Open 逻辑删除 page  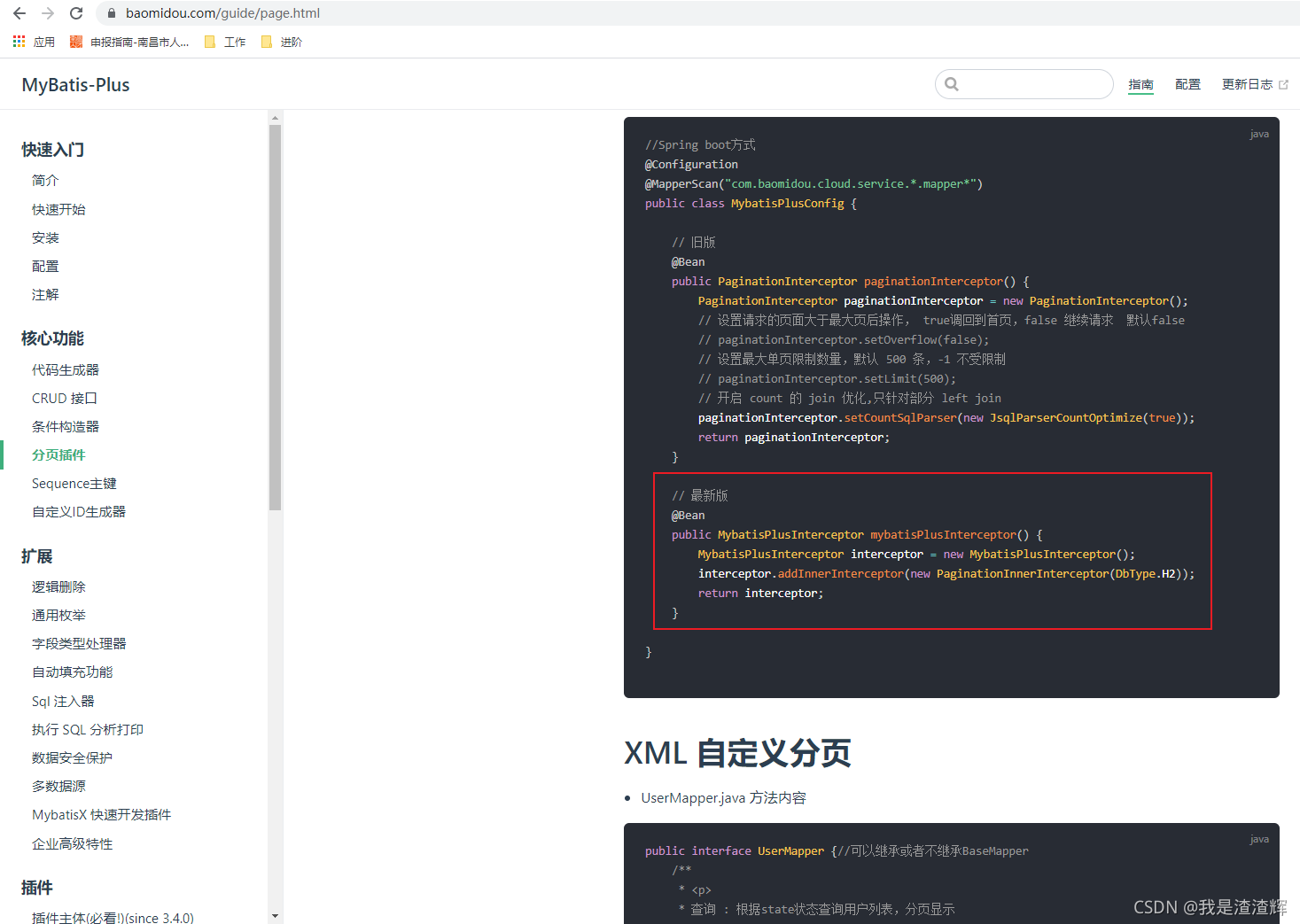coord(58,586)
